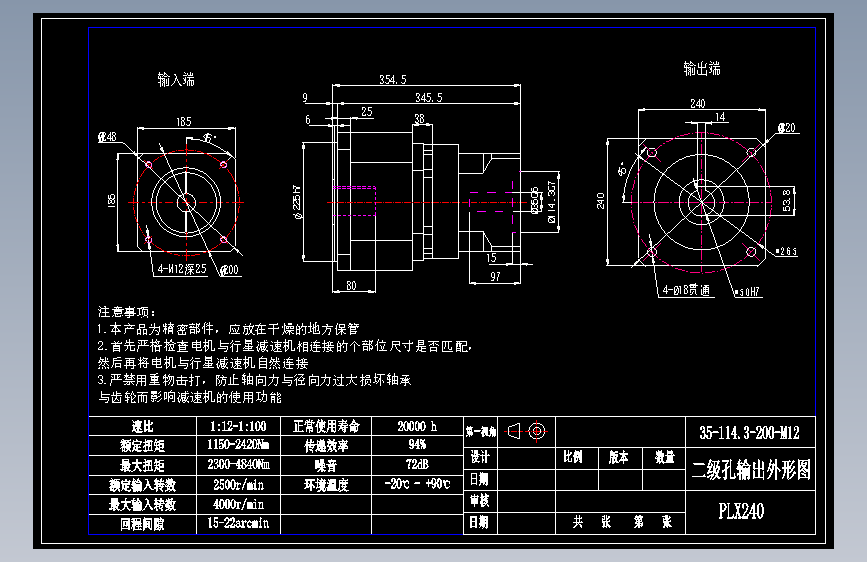Screen dimensions: 867x562
Task: Click the ø114.307 diameter dimension text
Action: click(551, 202)
